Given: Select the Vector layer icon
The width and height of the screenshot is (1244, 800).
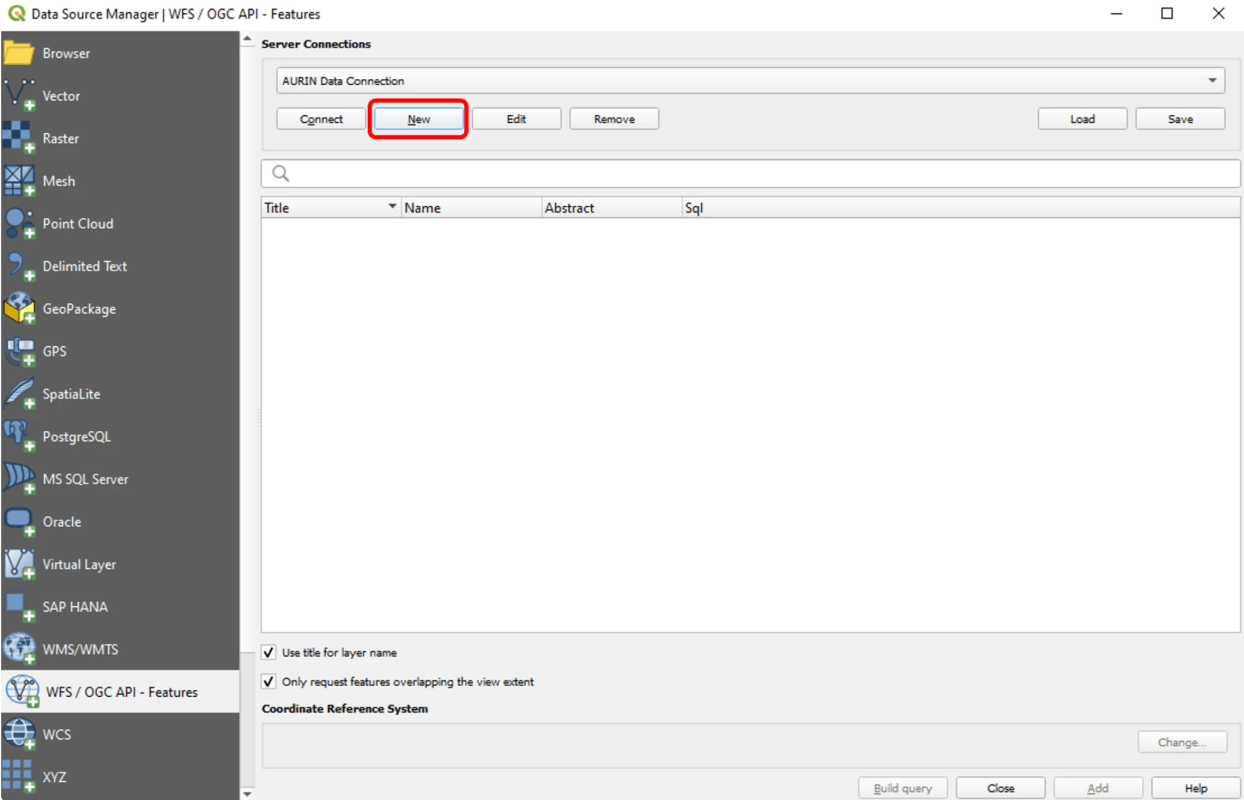Looking at the screenshot, I should 19,96.
